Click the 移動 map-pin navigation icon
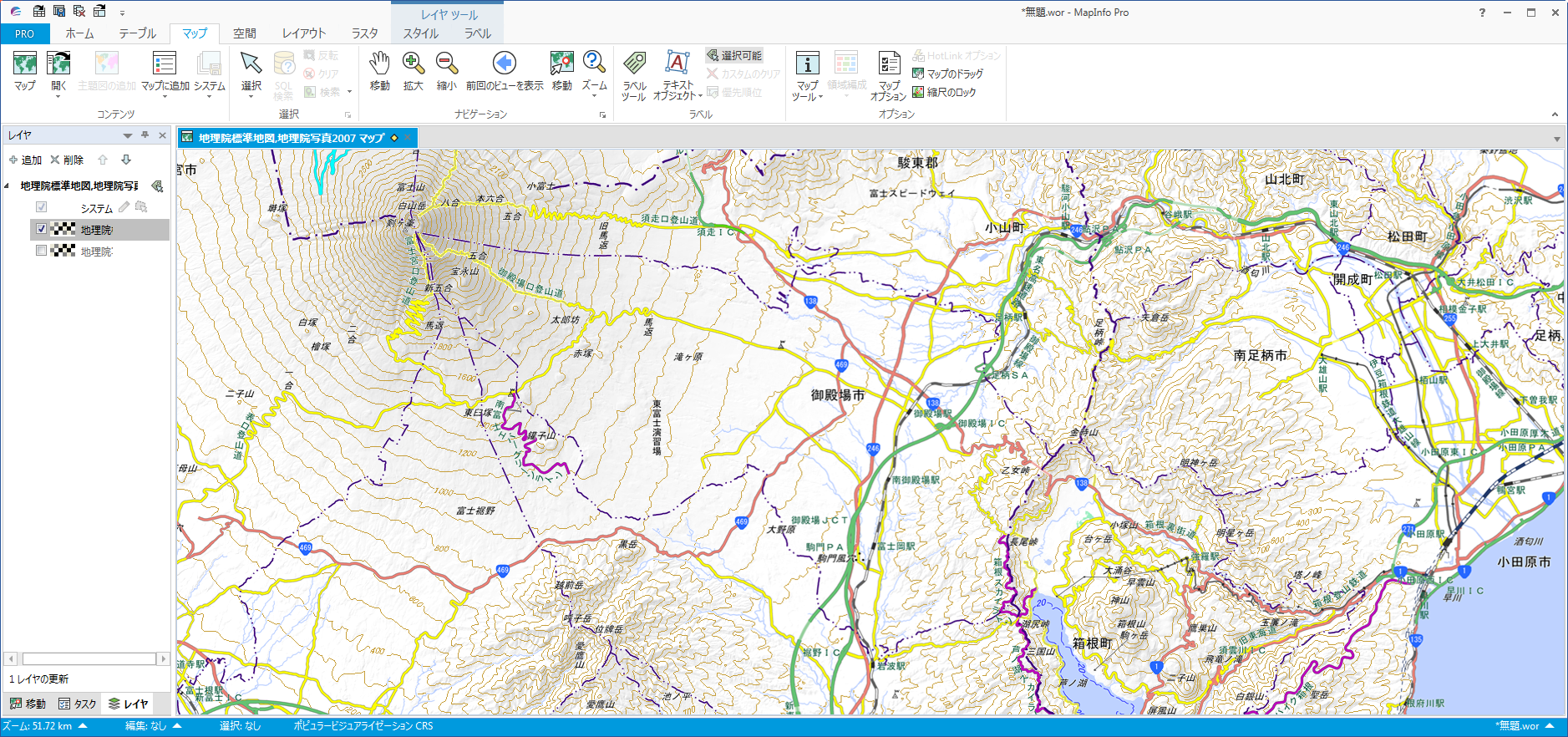The image size is (1568, 737). (x=562, y=64)
